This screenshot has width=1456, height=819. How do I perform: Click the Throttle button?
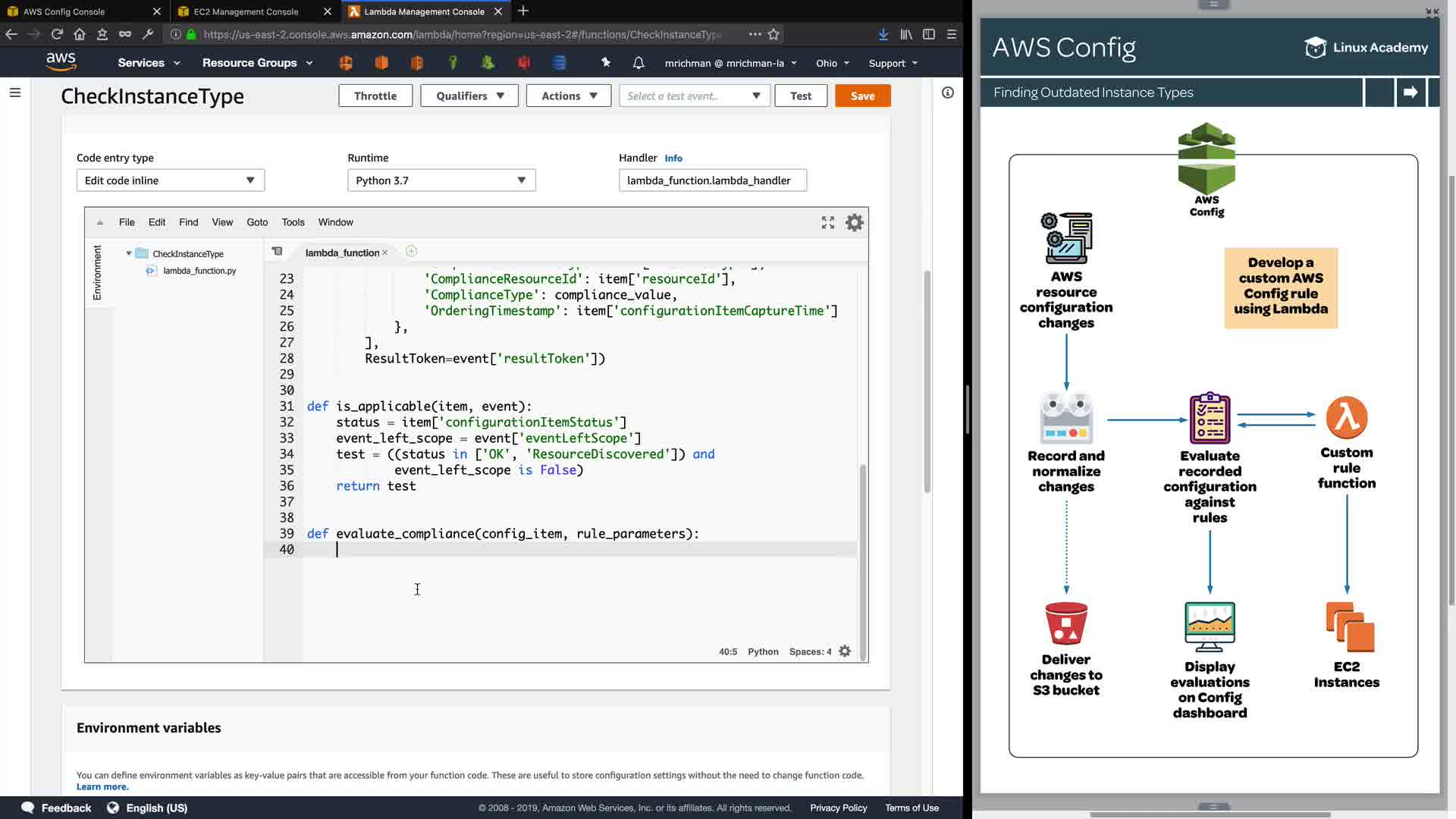(x=375, y=96)
